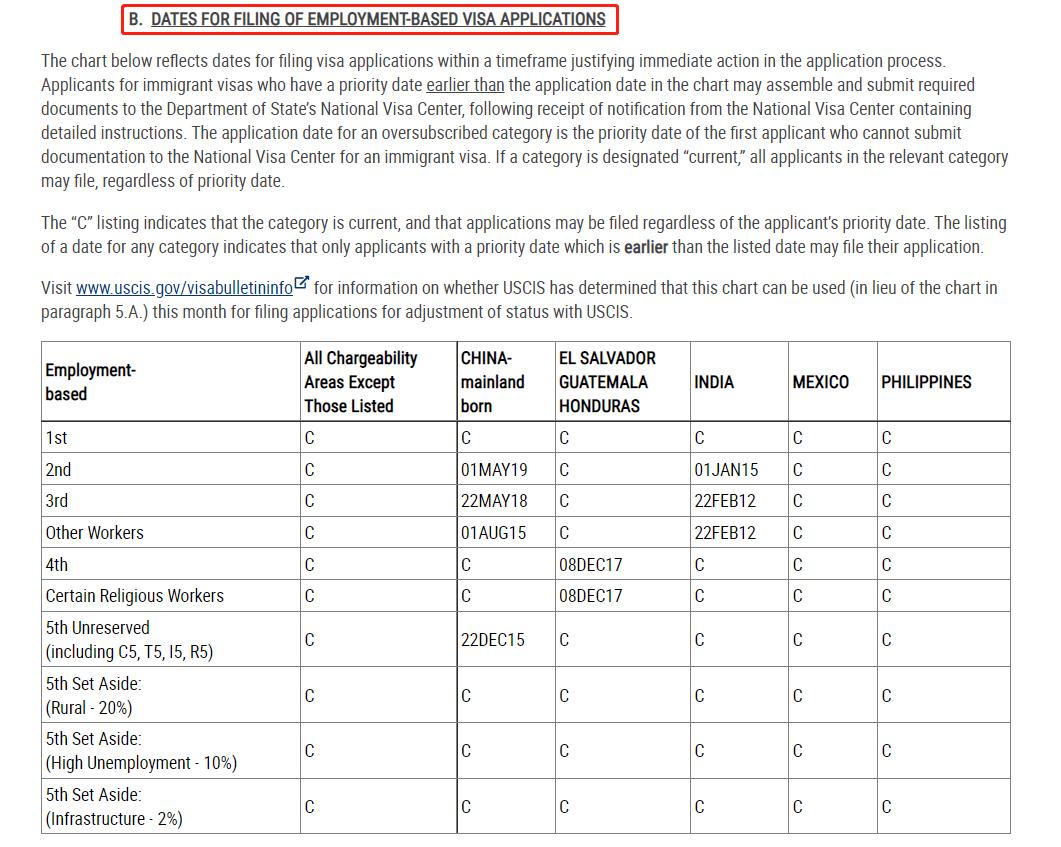Click the external link icon after visabulletininfo
This screenshot has height=847, width=1061.
(x=302, y=283)
